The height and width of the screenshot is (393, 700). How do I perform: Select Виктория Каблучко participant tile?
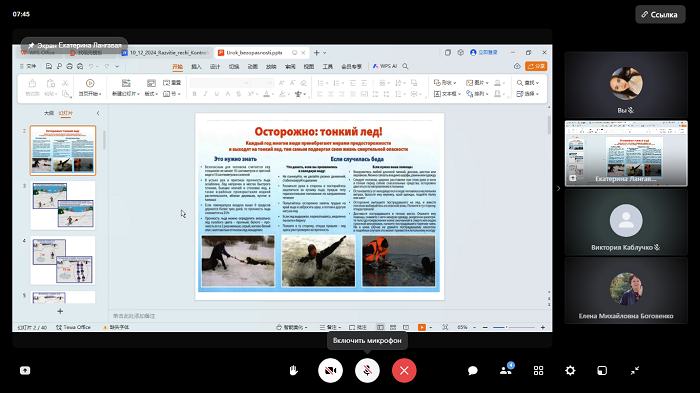pyautogui.click(x=626, y=222)
